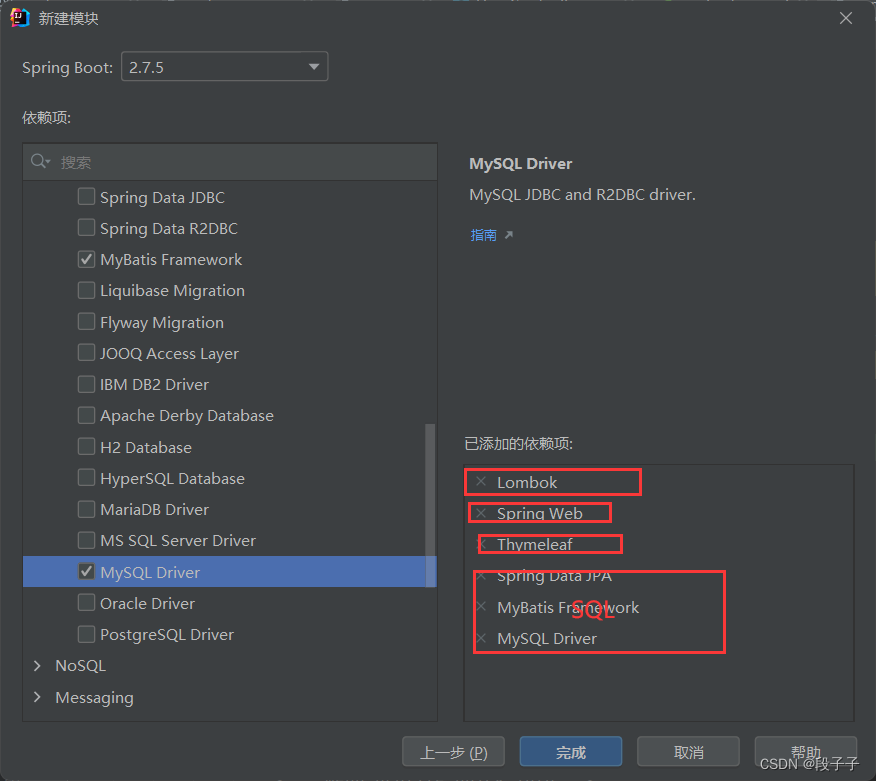Enable MS SQL Server Driver checkbox

point(86,540)
